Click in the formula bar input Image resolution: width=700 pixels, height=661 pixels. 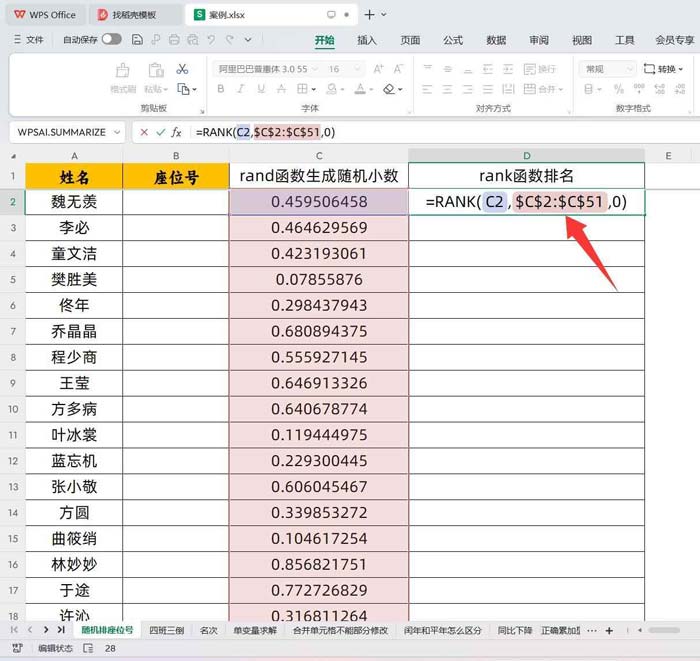point(446,132)
